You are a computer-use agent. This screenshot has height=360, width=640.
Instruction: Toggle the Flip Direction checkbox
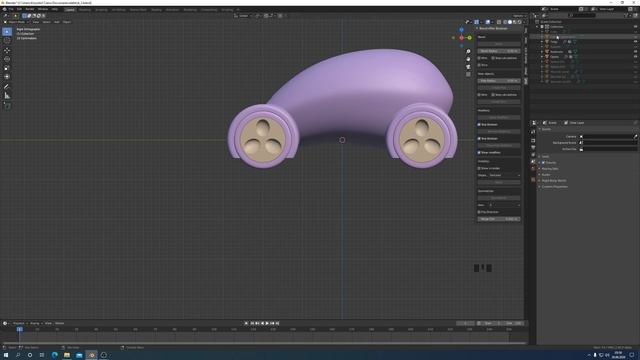pyautogui.click(x=479, y=212)
